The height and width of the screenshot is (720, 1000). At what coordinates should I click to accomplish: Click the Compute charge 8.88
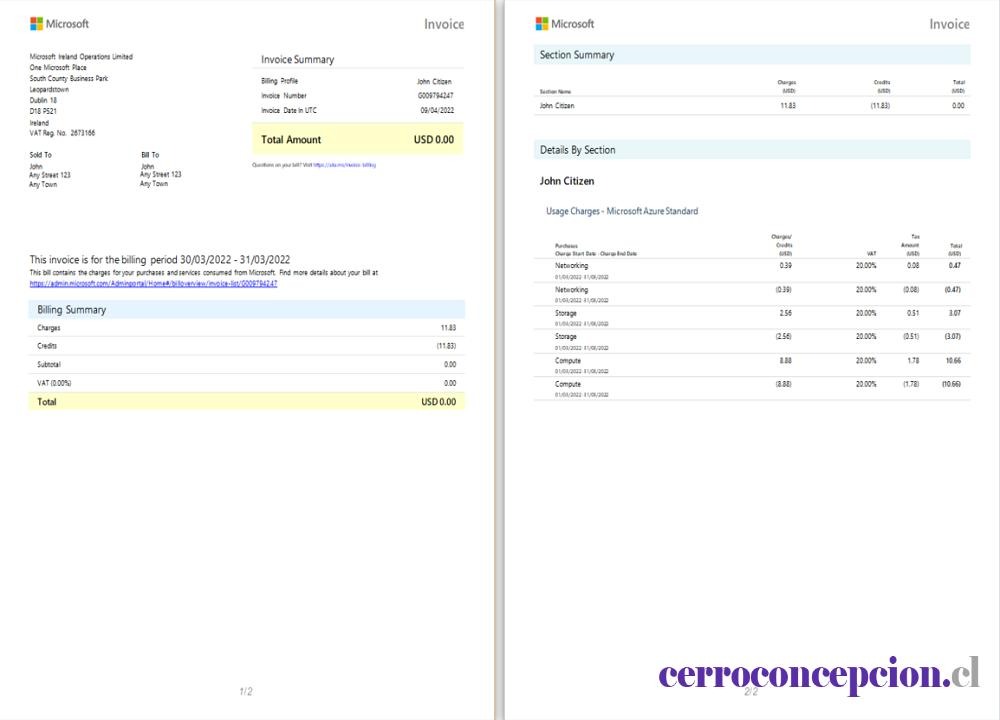tap(785, 360)
